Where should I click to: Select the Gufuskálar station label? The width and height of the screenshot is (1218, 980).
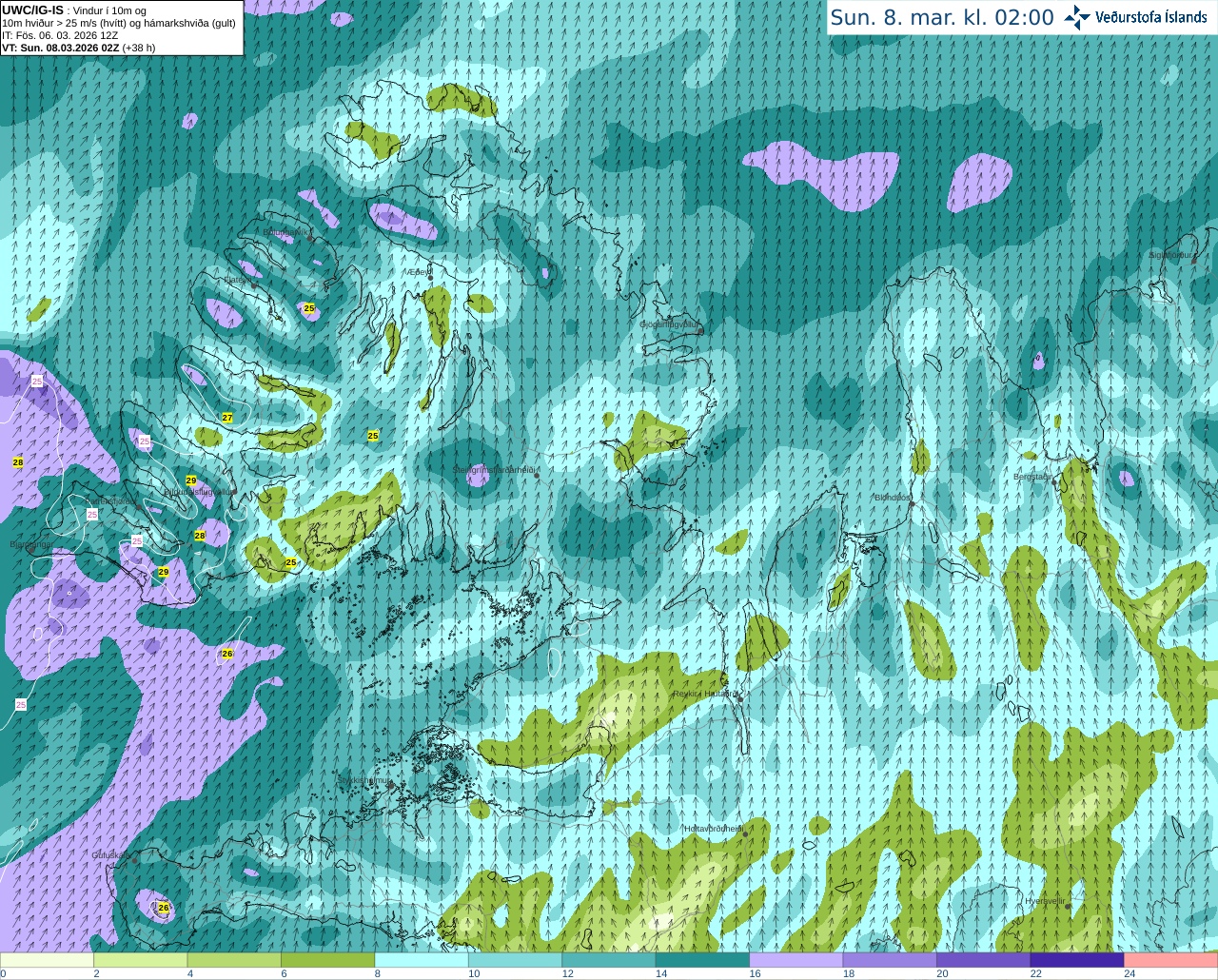[110, 855]
